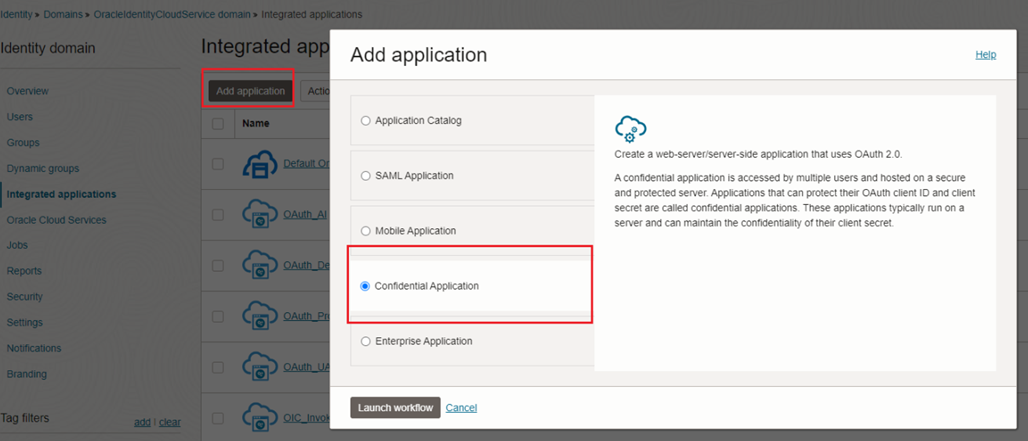Open Settings in the sidebar
Screen dimensions: 1028x441
point(25,322)
